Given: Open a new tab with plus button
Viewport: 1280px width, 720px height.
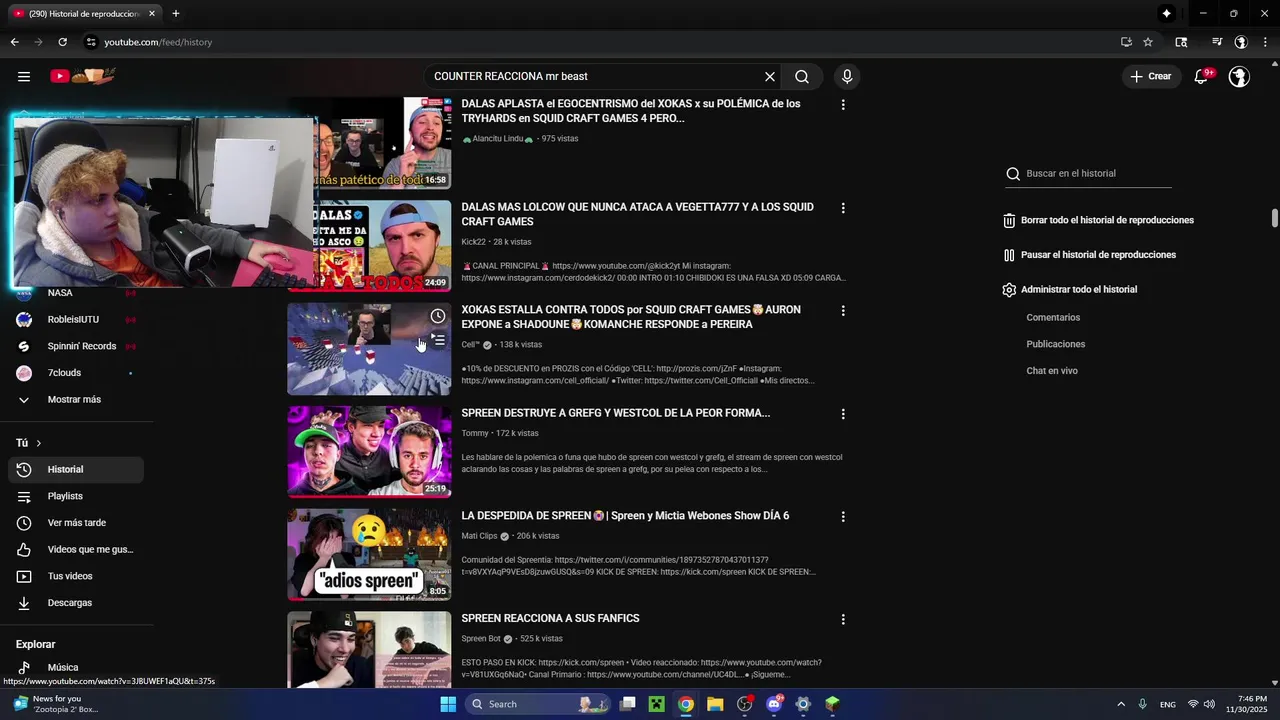Looking at the screenshot, I should coord(176,14).
